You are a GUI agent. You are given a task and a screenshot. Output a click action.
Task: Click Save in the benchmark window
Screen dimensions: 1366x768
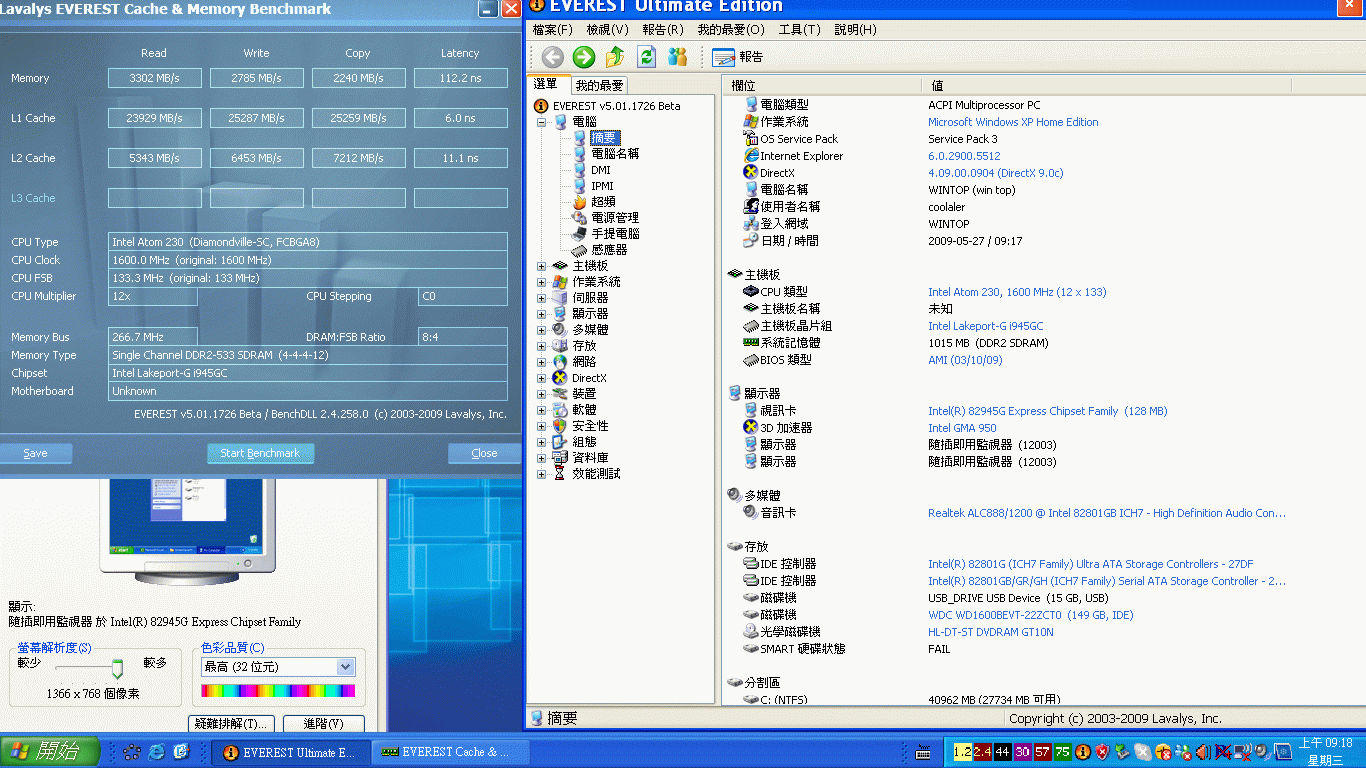click(35, 453)
